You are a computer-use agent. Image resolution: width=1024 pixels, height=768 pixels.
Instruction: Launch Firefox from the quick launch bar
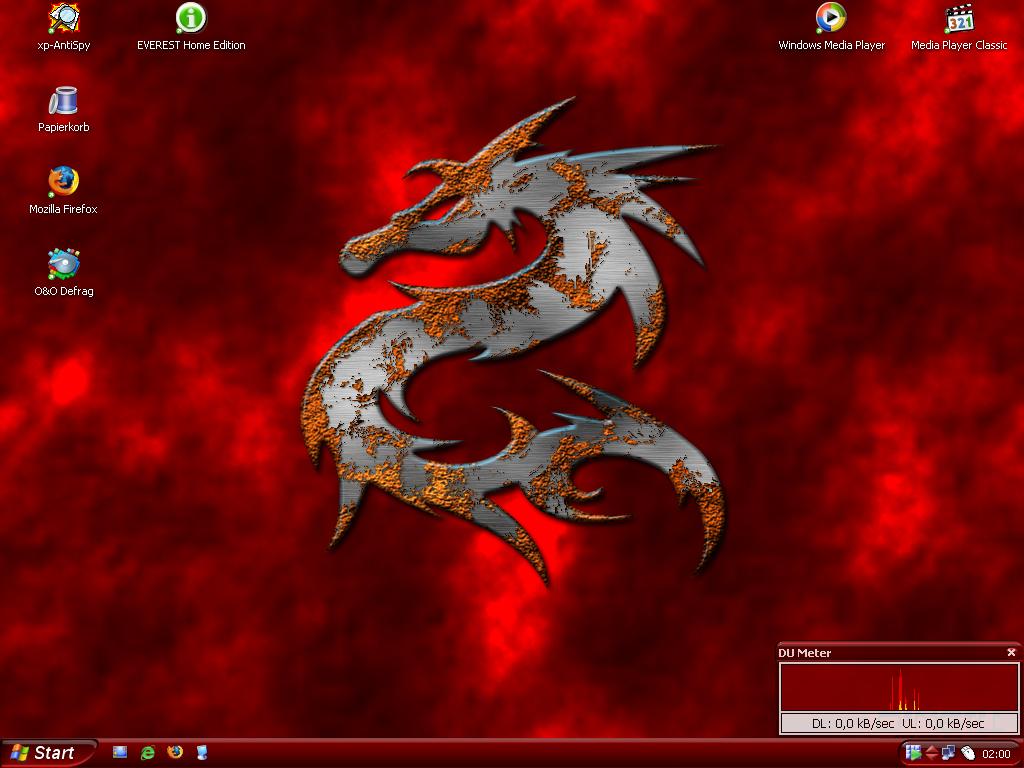pyautogui.click(x=175, y=752)
